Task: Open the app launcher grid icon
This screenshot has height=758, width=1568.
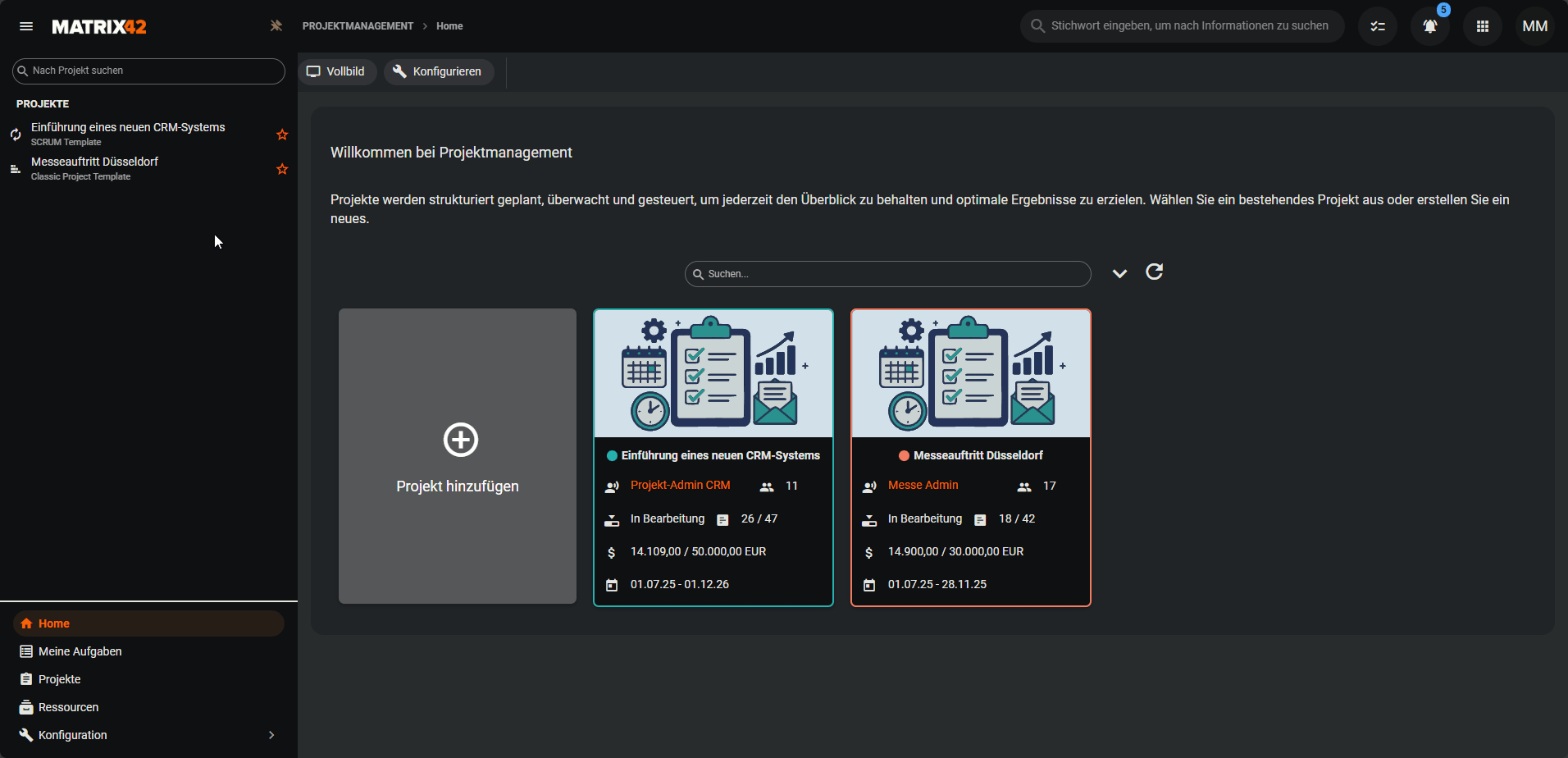Action: pos(1482,26)
